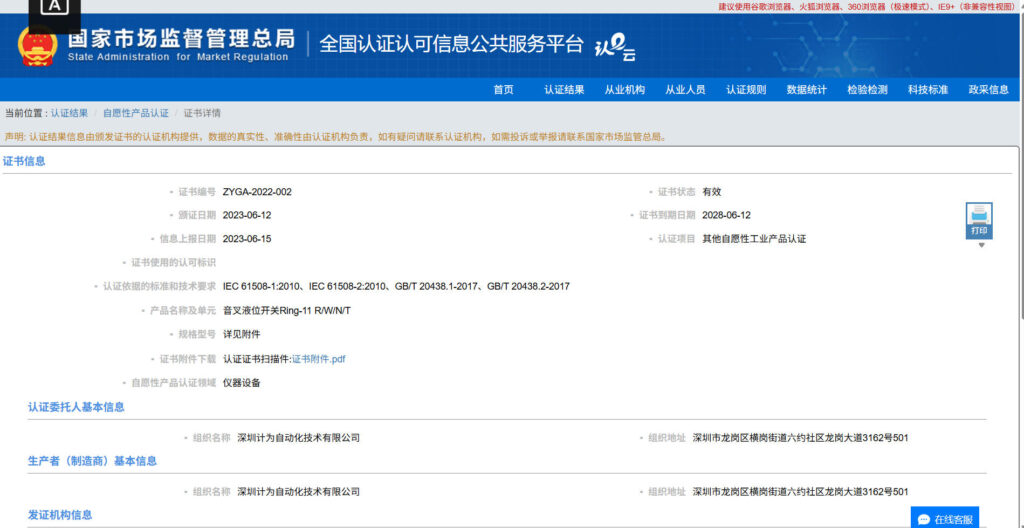Click the "A" icon at top-left corner

click(55, 8)
